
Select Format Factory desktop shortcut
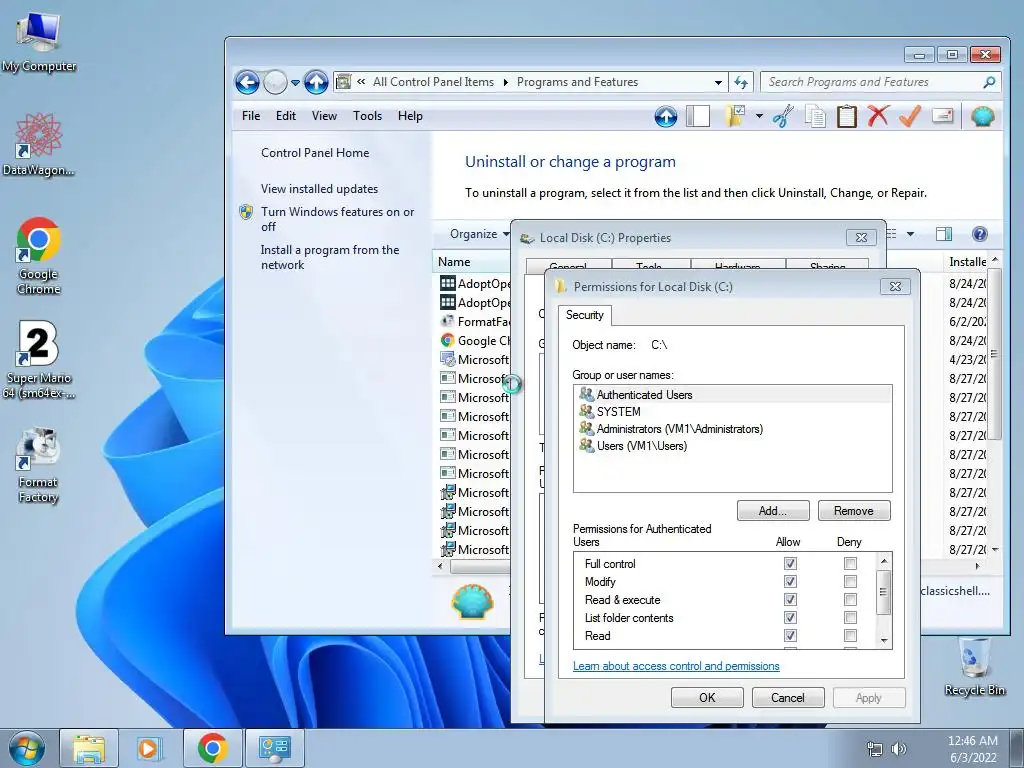(x=39, y=465)
